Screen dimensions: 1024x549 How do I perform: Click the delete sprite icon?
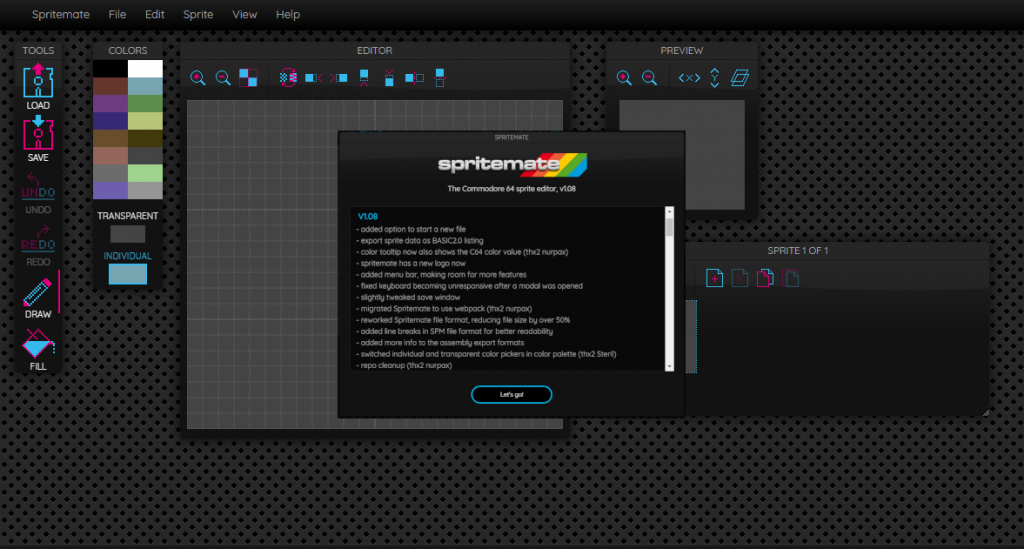739,278
